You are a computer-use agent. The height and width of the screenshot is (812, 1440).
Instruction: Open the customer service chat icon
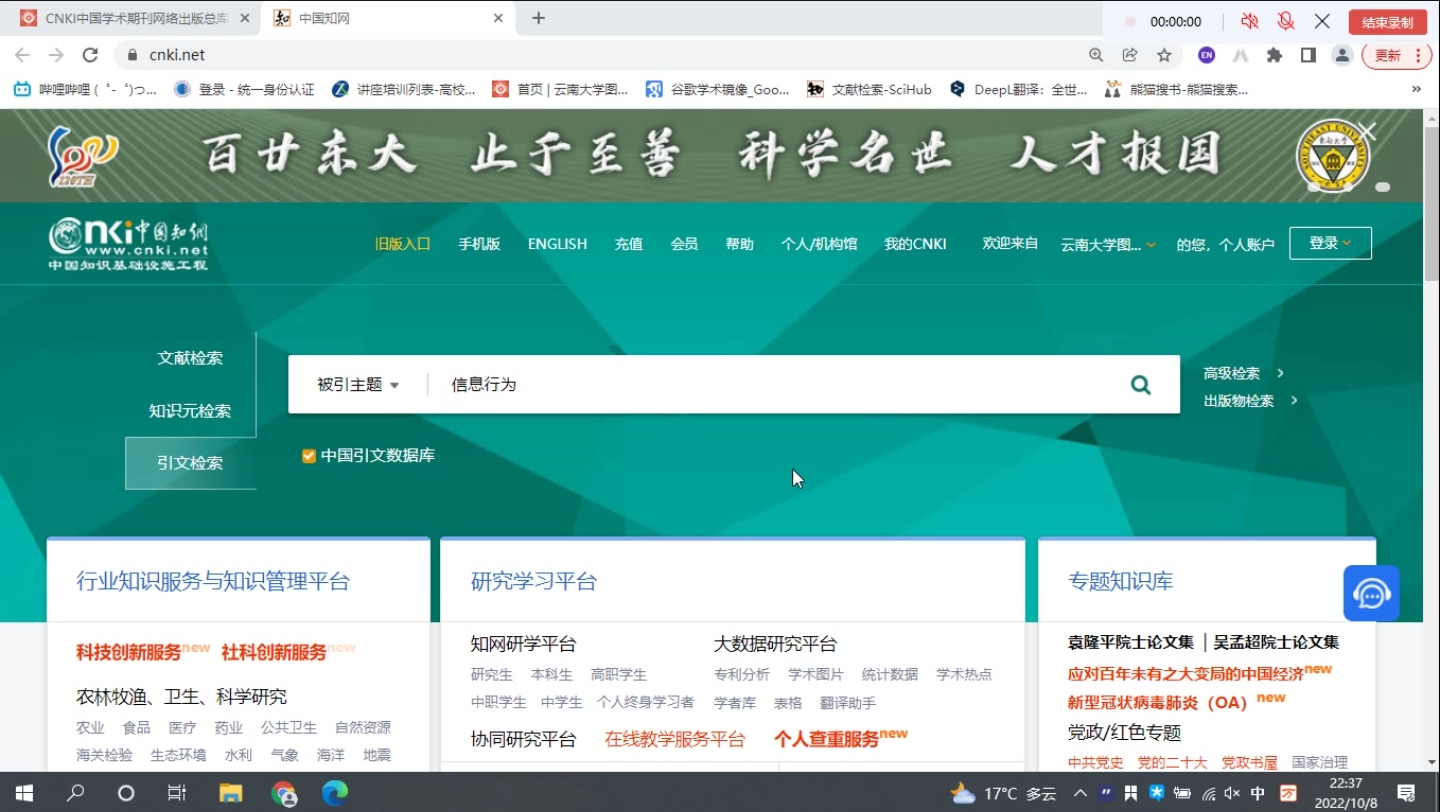[1371, 593]
